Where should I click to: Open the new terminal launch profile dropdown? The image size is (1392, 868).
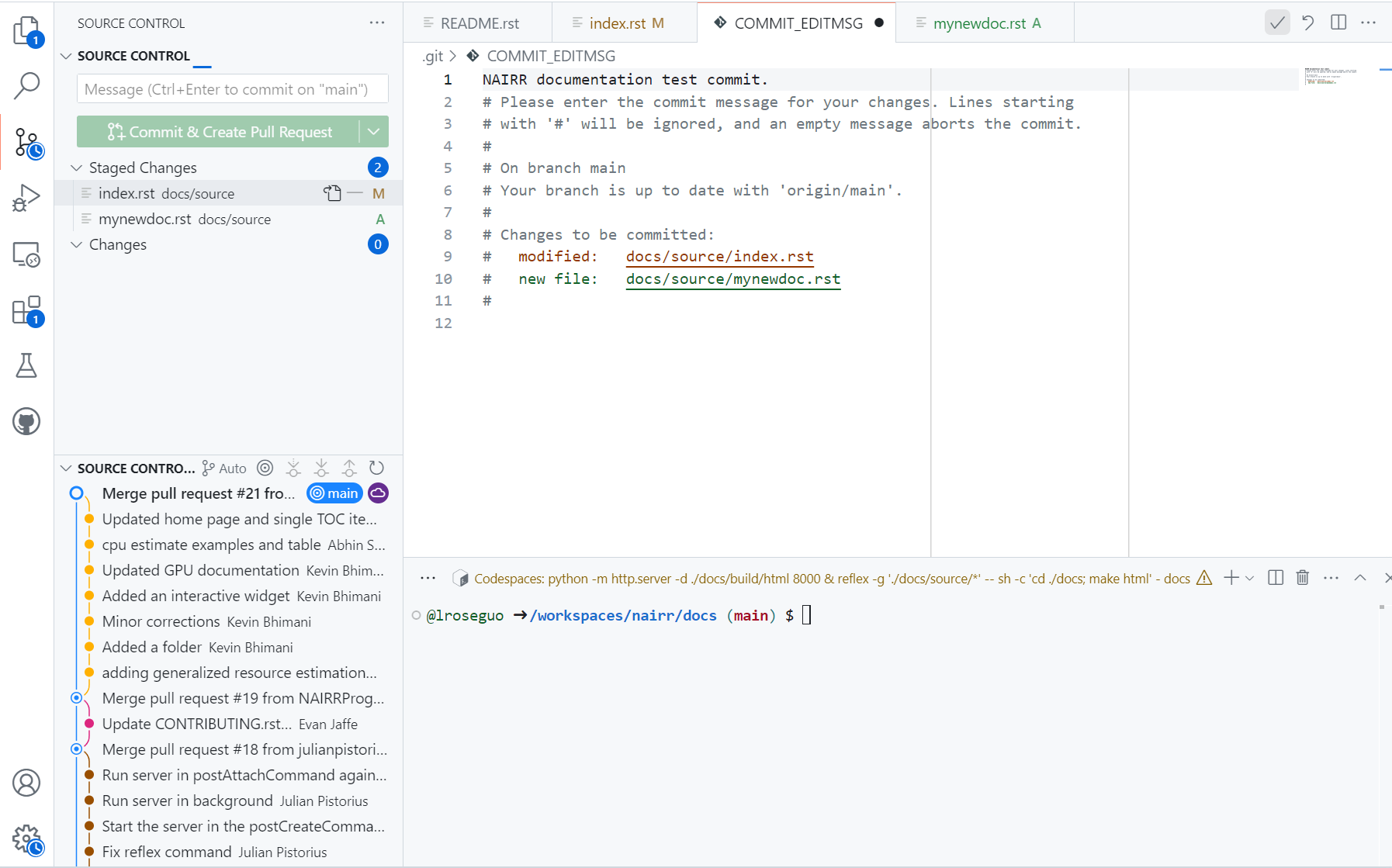coord(1249,578)
